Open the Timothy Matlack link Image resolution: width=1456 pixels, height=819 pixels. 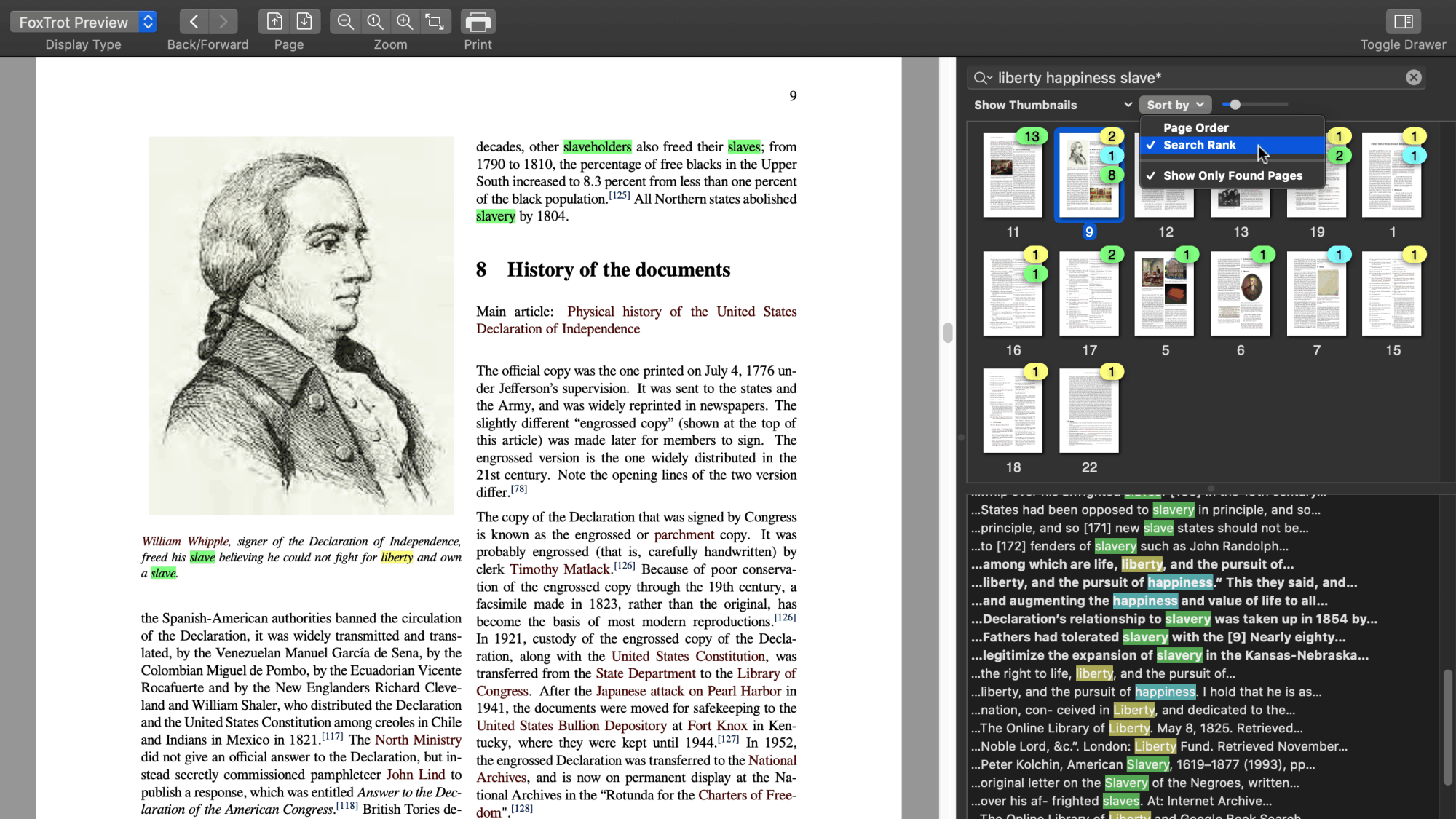coord(559,569)
